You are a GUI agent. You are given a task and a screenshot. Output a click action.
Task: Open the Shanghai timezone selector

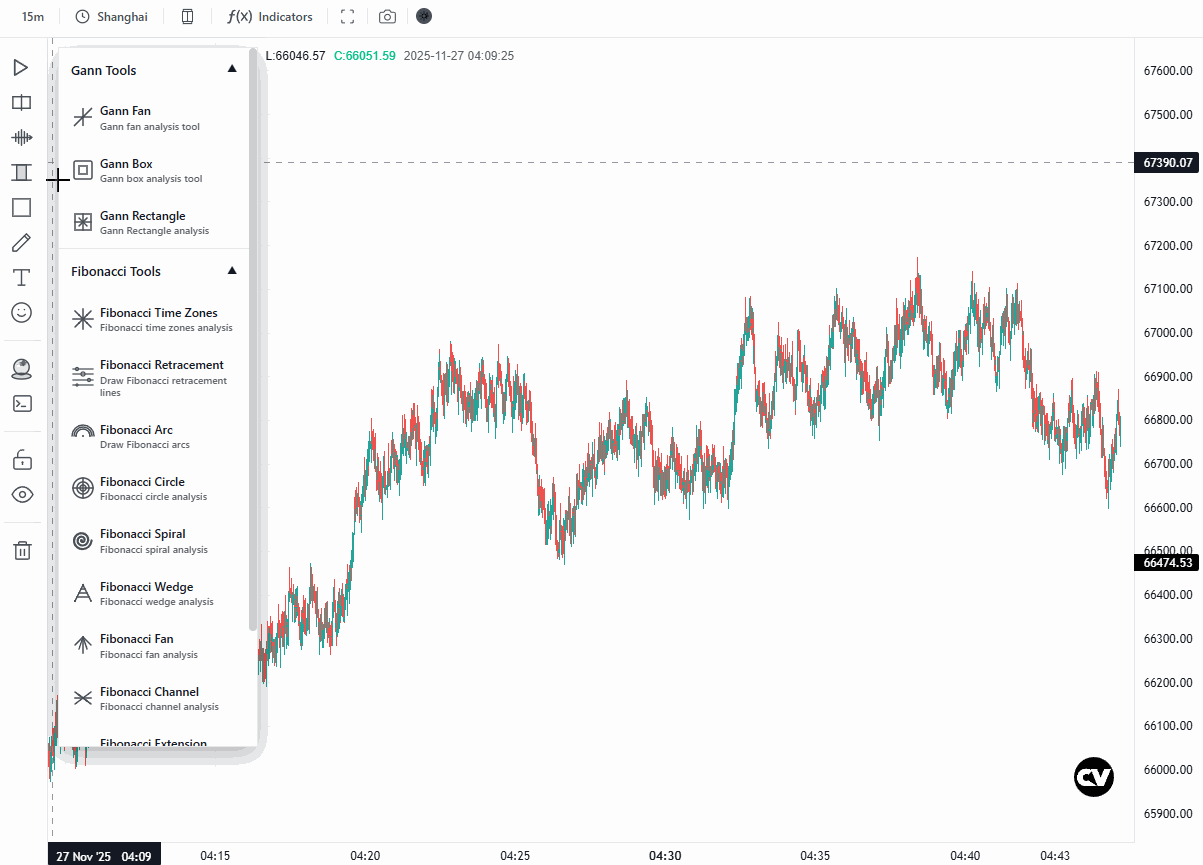pyautogui.click(x=111, y=17)
